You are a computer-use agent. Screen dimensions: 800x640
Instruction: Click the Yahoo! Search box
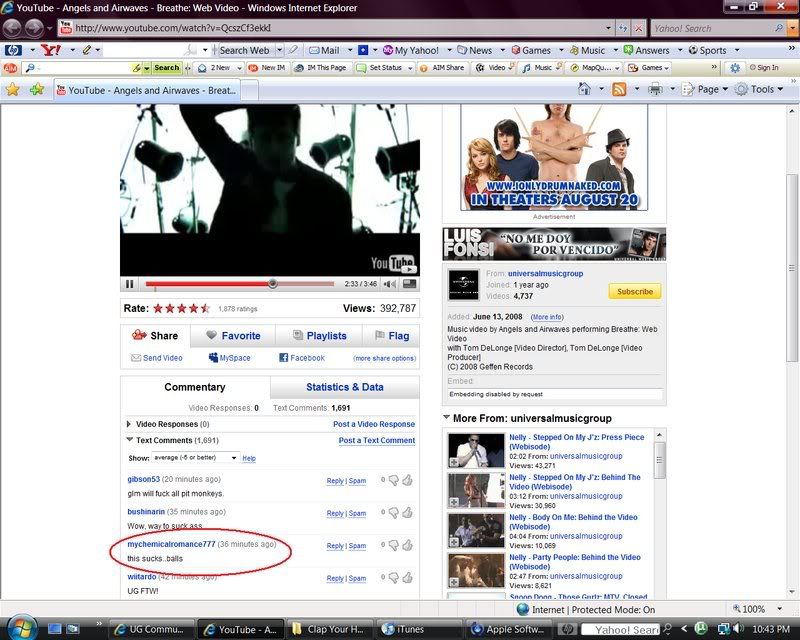click(712, 29)
